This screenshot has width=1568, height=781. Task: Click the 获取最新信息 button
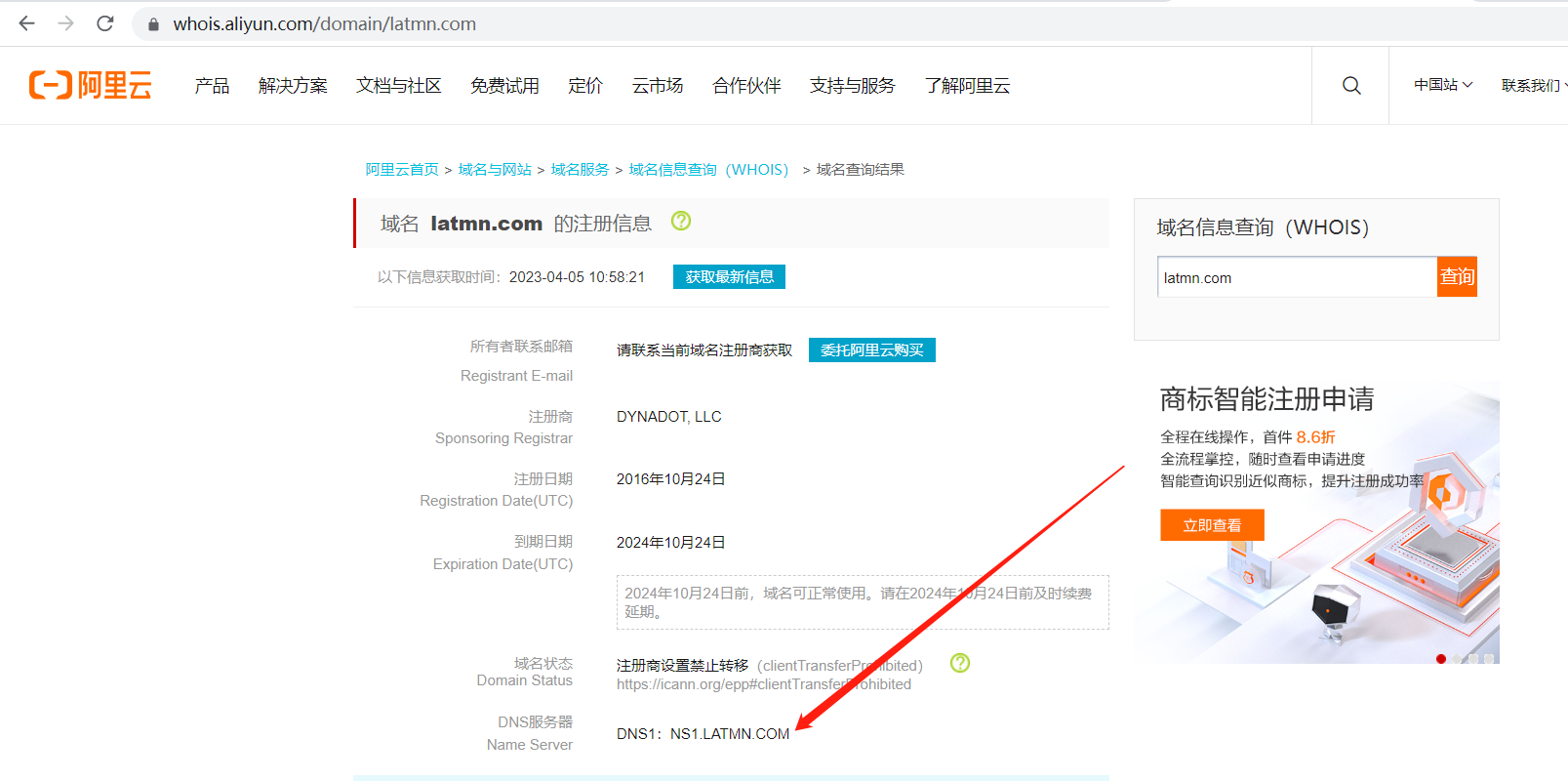tap(729, 277)
